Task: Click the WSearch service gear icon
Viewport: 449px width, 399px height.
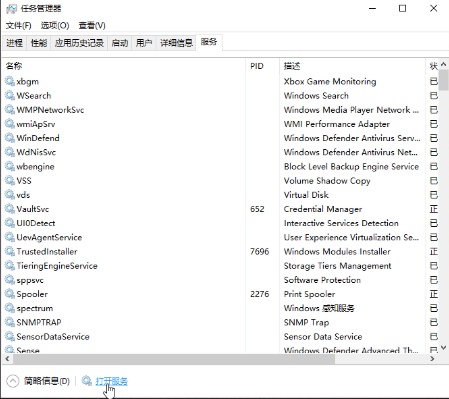Action: coord(10,95)
